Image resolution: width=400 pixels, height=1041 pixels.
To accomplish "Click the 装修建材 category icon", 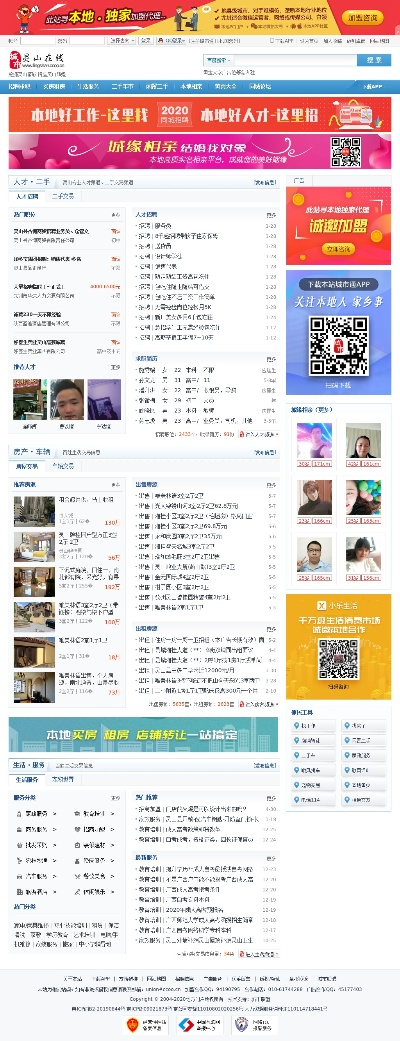I will pyautogui.click(x=76, y=844).
